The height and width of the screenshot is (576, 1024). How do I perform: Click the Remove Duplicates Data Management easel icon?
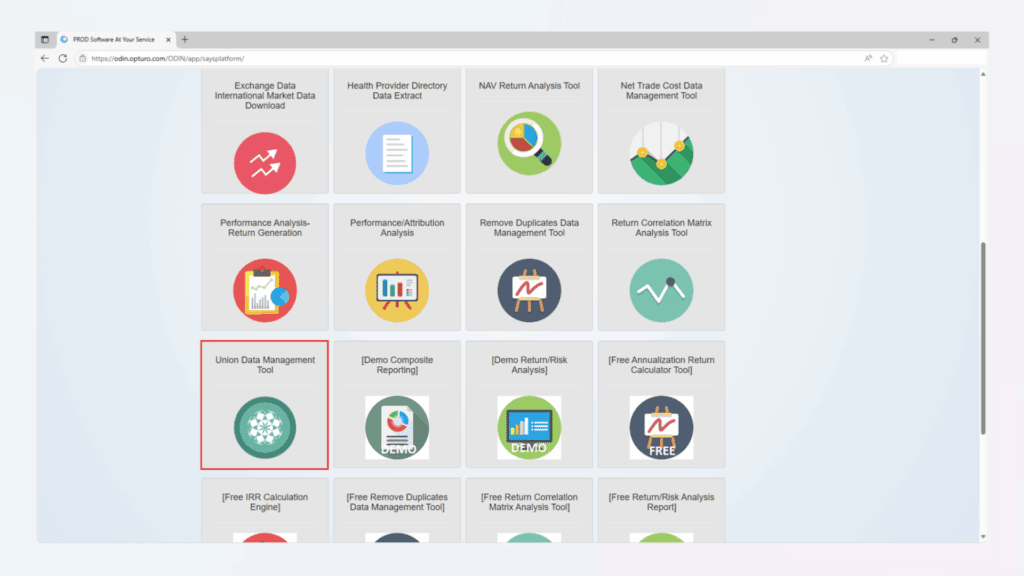tap(529, 291)
